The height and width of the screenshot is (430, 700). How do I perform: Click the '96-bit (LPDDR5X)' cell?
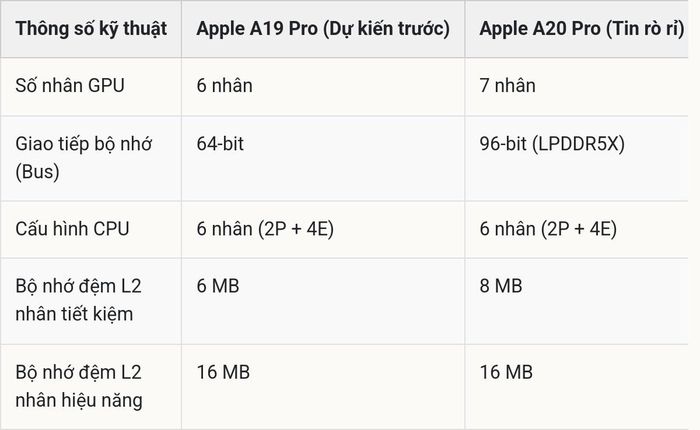tap(553, 144)
